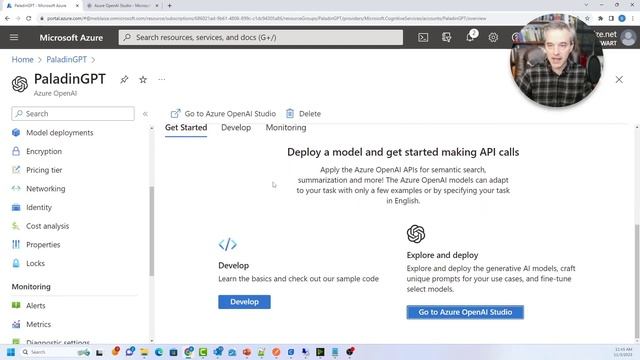
Task: Click the Microsoft Azure portal title
Action: point(71,38)
